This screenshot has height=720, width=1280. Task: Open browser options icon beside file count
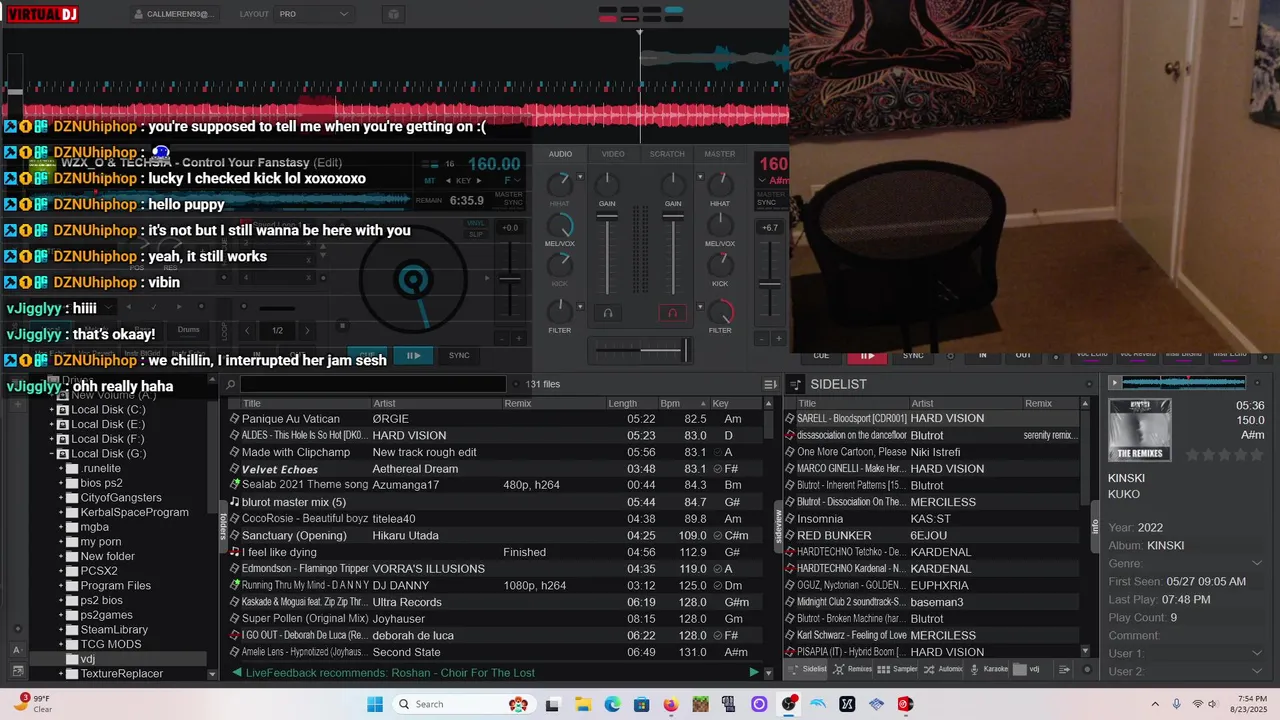tap(770, 384)
